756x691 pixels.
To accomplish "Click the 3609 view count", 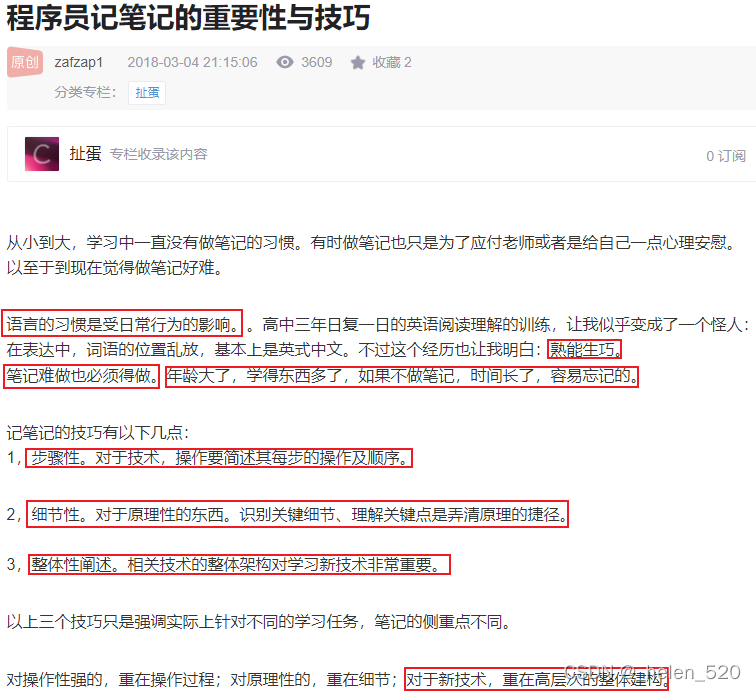I will pyautogui.click(x=317, y=62).
